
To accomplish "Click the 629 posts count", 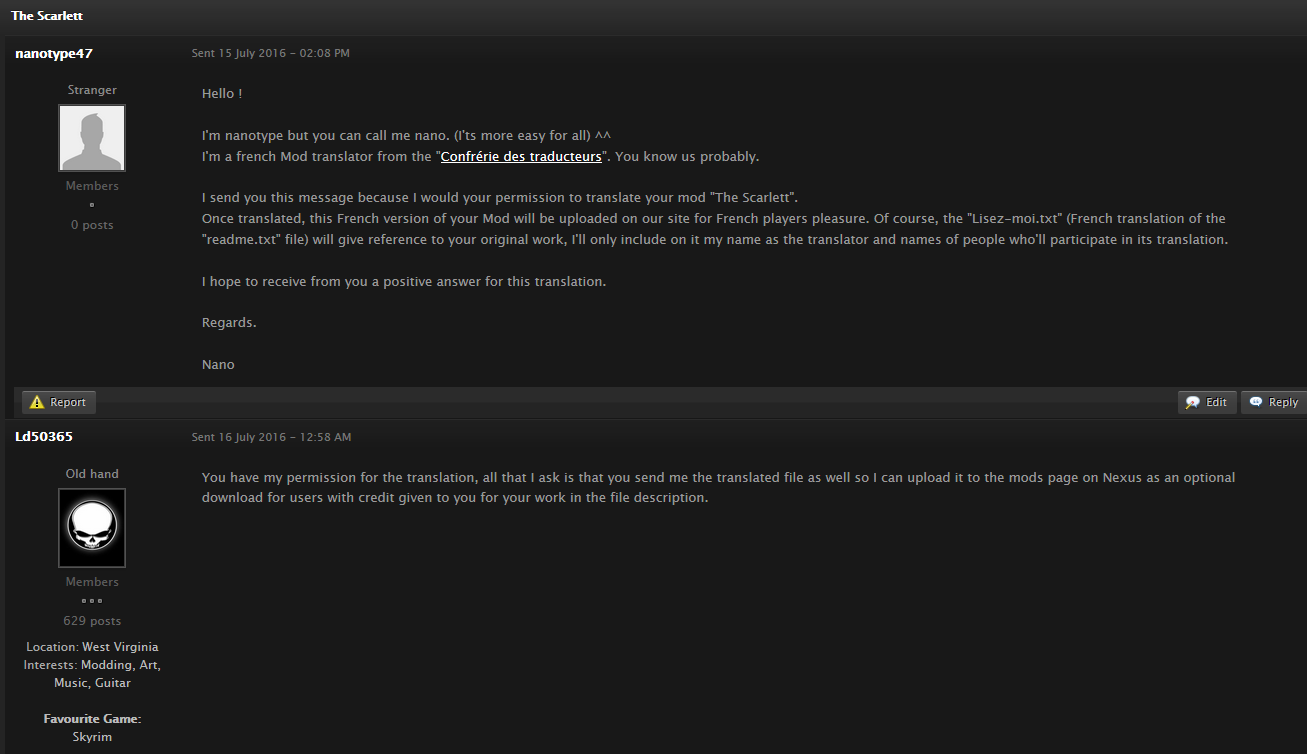I will click(92, 621).
